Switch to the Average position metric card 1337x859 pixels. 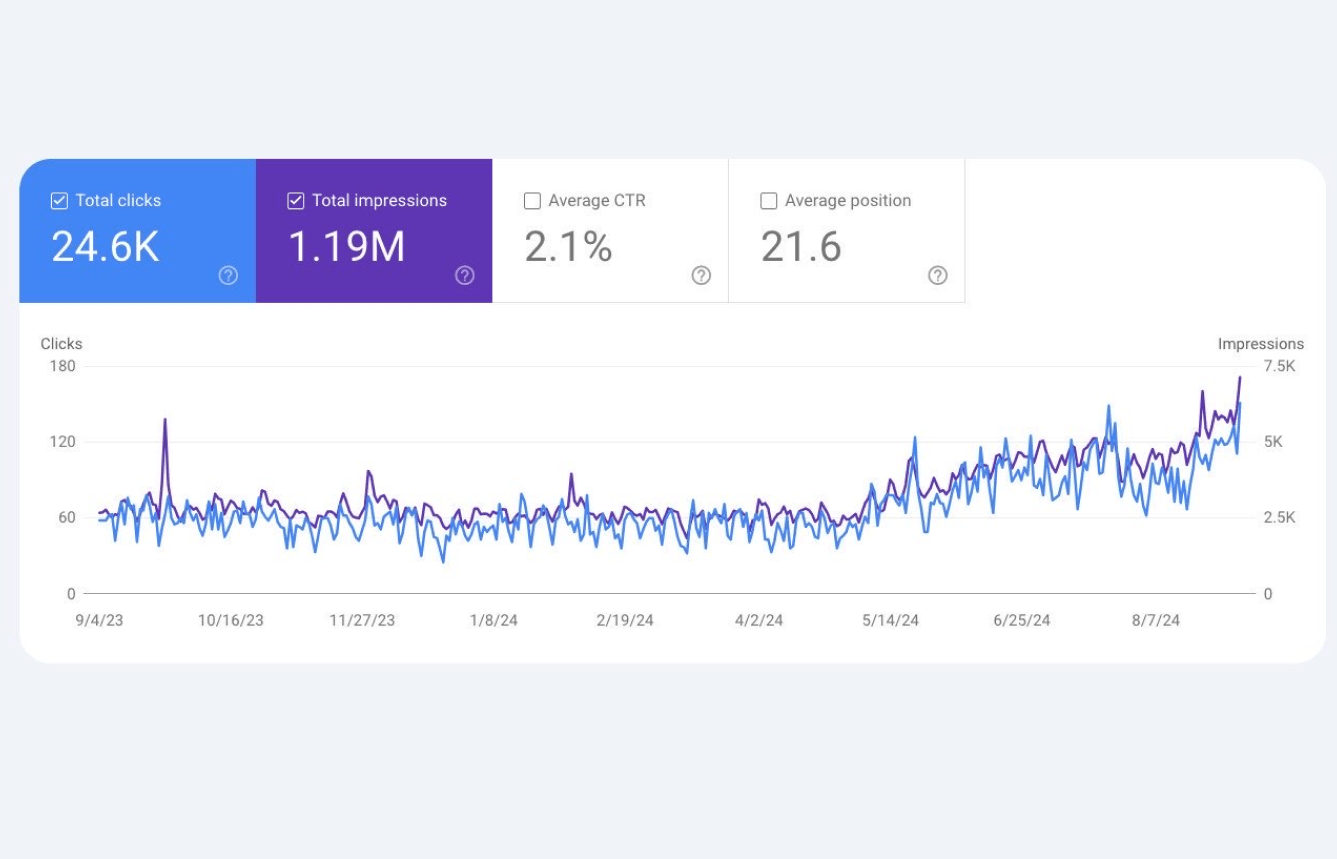click(x=846, y=230)
